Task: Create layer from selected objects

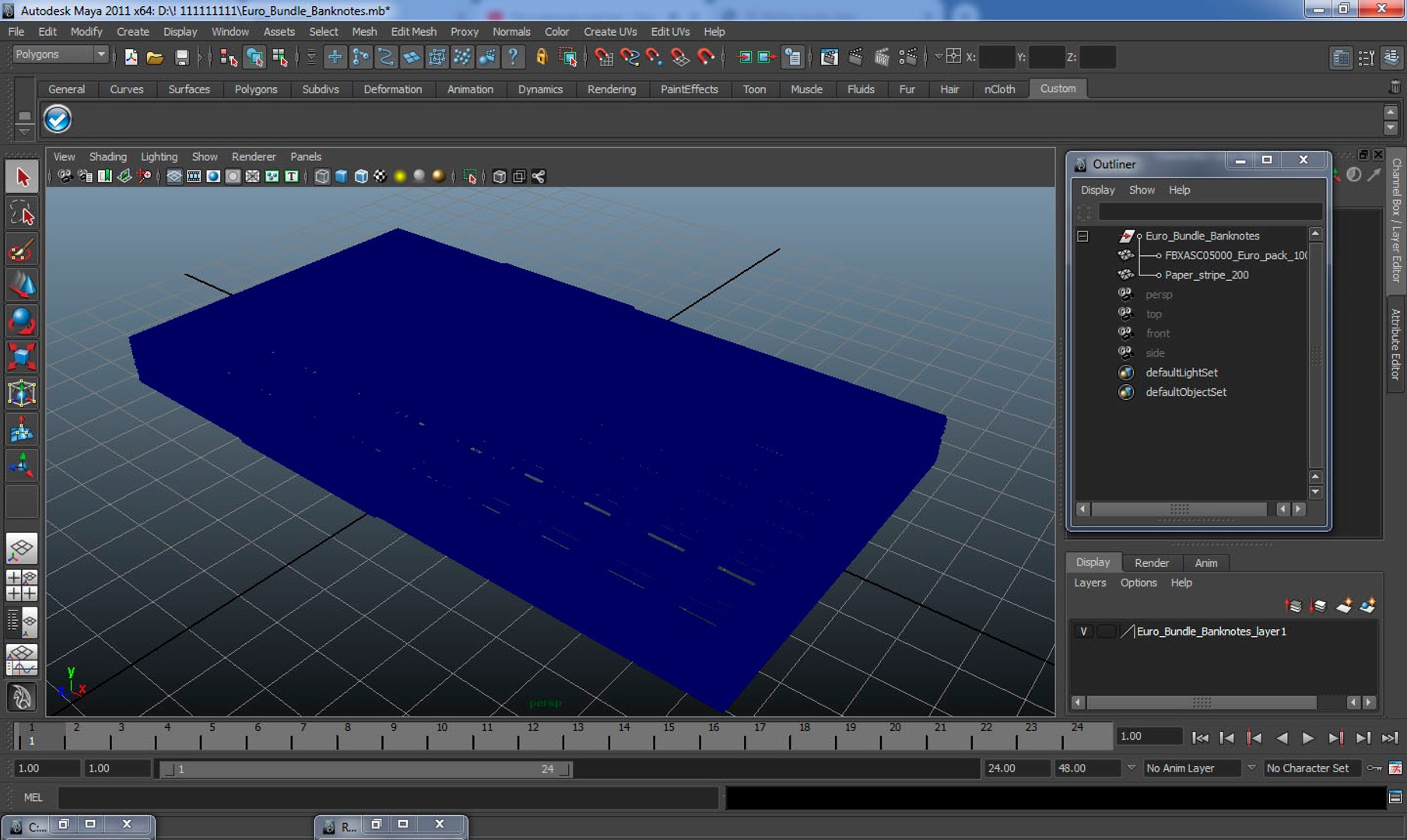Action: click(x=1368, y=605)
